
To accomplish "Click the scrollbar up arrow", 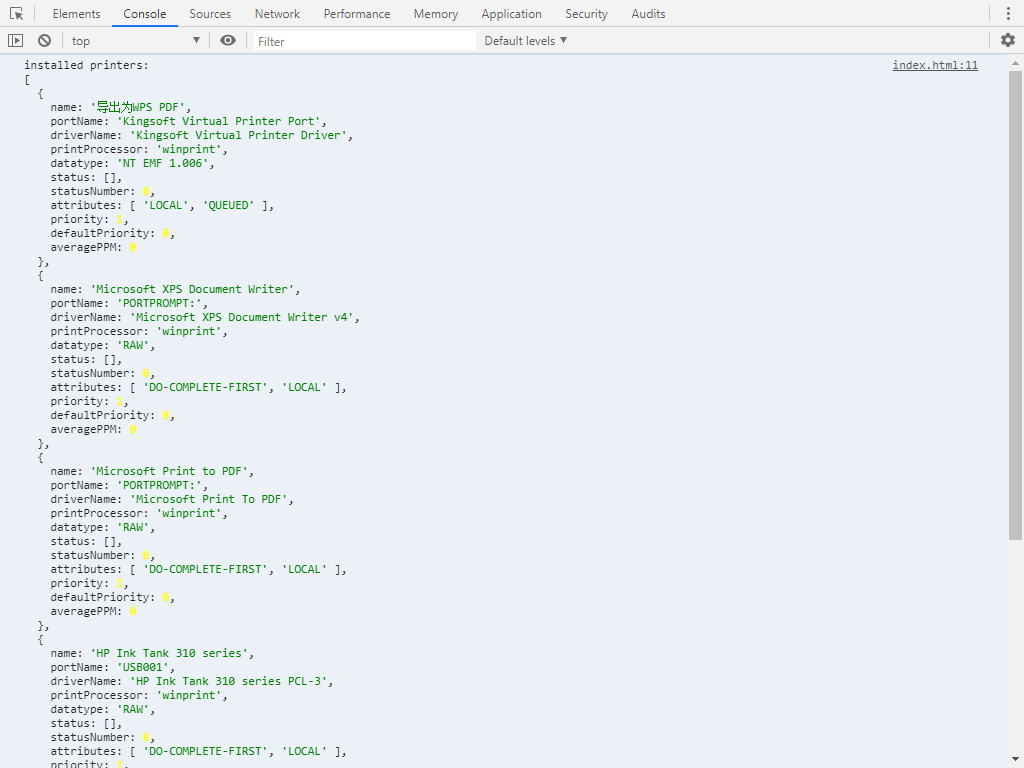I will pyautogui.click(x=1015, y=63).
